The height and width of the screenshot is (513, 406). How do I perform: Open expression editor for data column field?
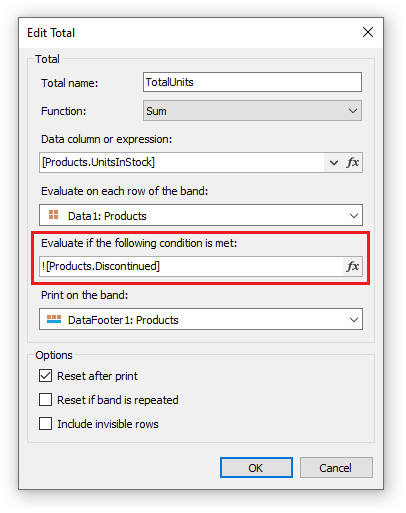(x=353, y=163)
